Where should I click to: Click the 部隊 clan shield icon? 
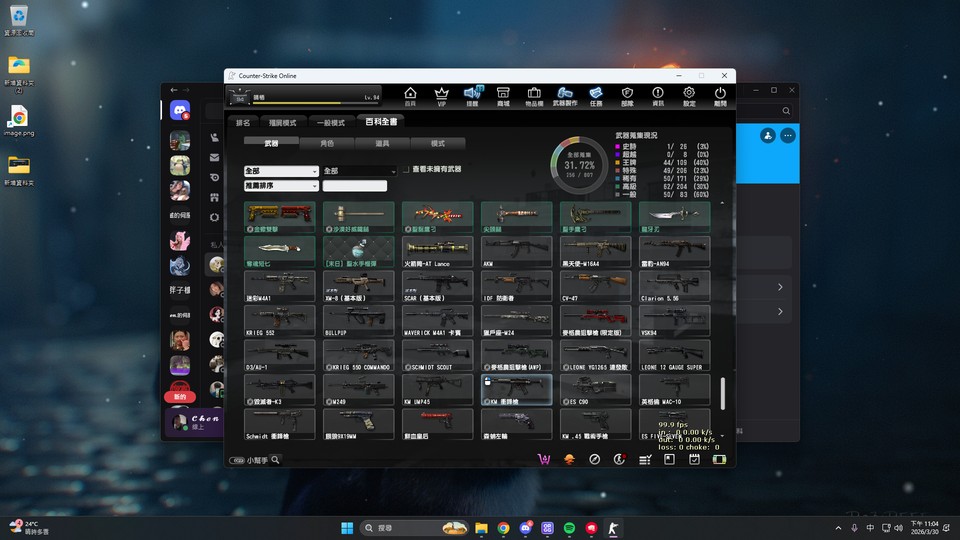[627, 95]
